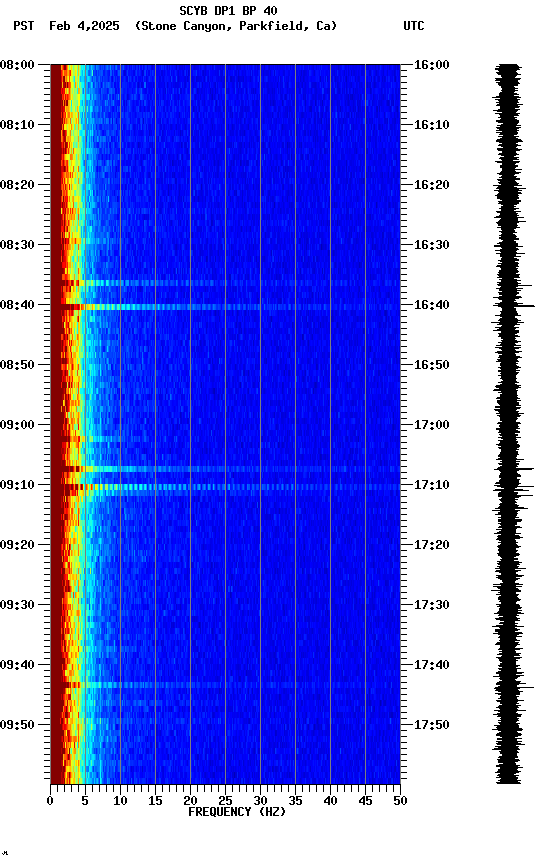This screenshot has width=552, height=864.
Task: Click the 08:20 PST time label
Action: tap(17, 185)
